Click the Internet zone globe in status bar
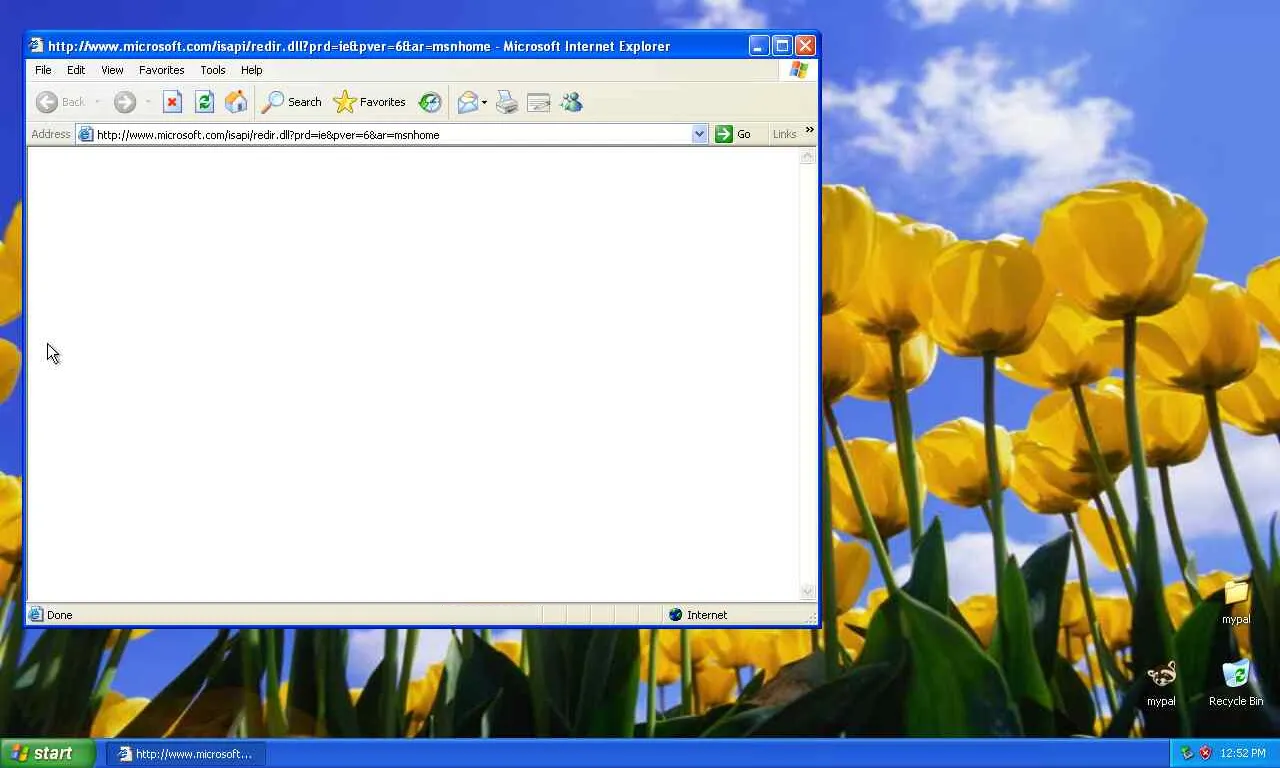Image resolution: width=1280 pixels, height=768 pixels. tap(676, 615)
